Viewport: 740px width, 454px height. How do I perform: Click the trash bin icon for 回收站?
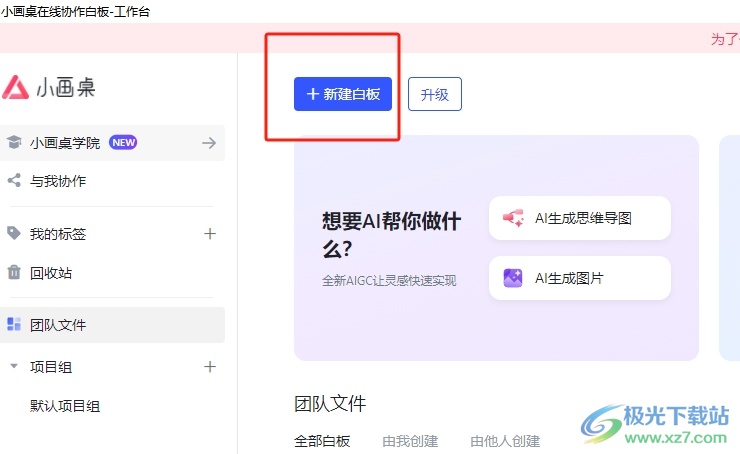pos(14,272)
